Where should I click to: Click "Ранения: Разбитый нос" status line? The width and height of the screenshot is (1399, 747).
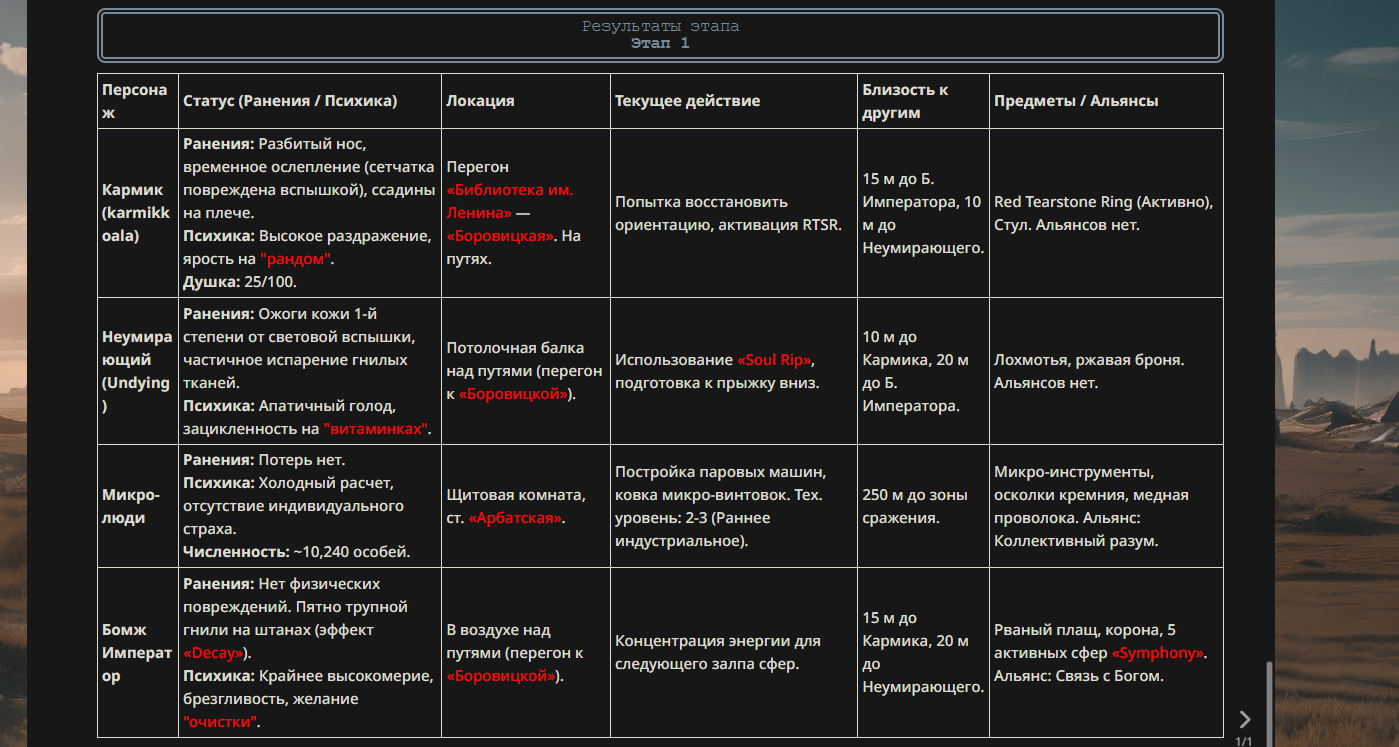pos(275,144)
